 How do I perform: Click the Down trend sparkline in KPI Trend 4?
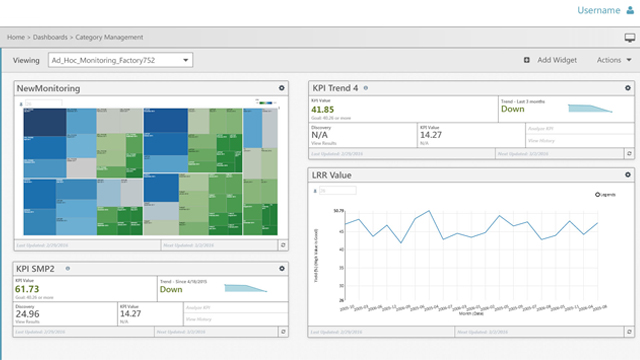(x=590, y=108)
